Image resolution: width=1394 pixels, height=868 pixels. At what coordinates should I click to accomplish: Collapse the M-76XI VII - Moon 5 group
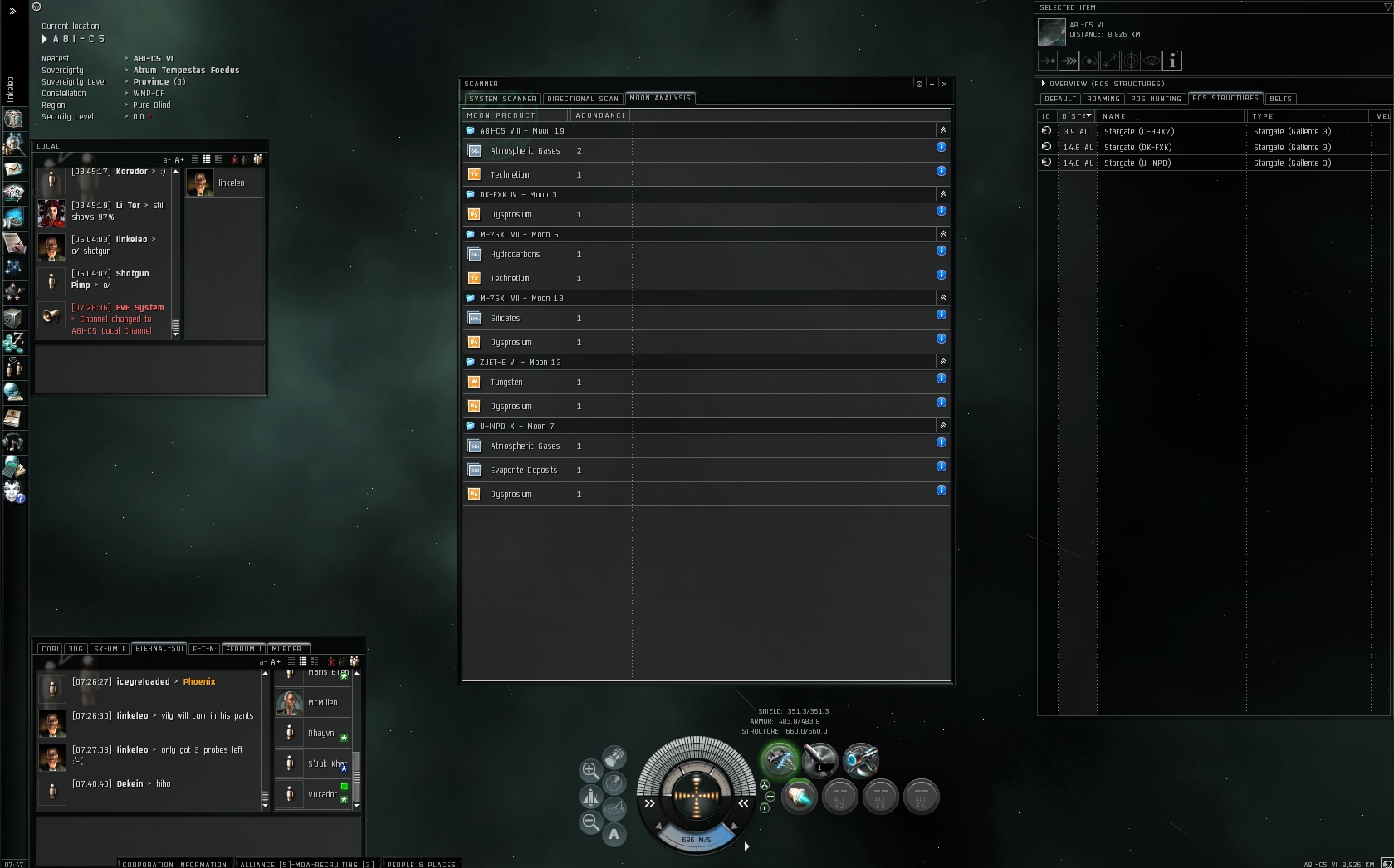click(943, 234)
